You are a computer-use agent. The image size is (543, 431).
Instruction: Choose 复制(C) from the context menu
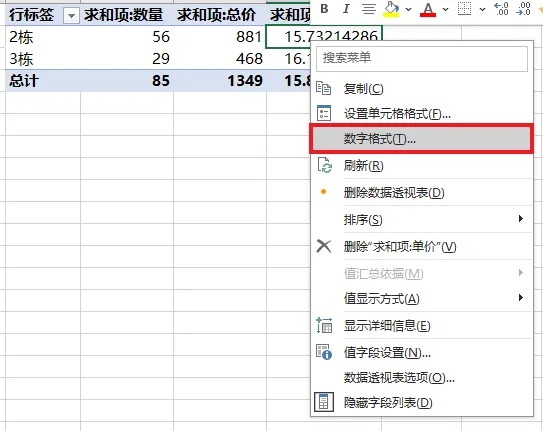[x=422, y=89]
